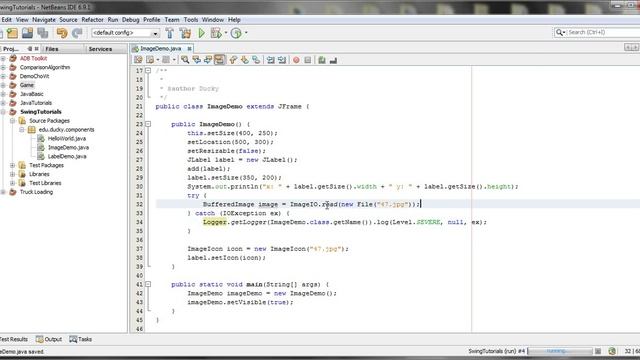Click the Save All disk icon
The width and height of the screenshot is (640, 360).
coord(27,33)
